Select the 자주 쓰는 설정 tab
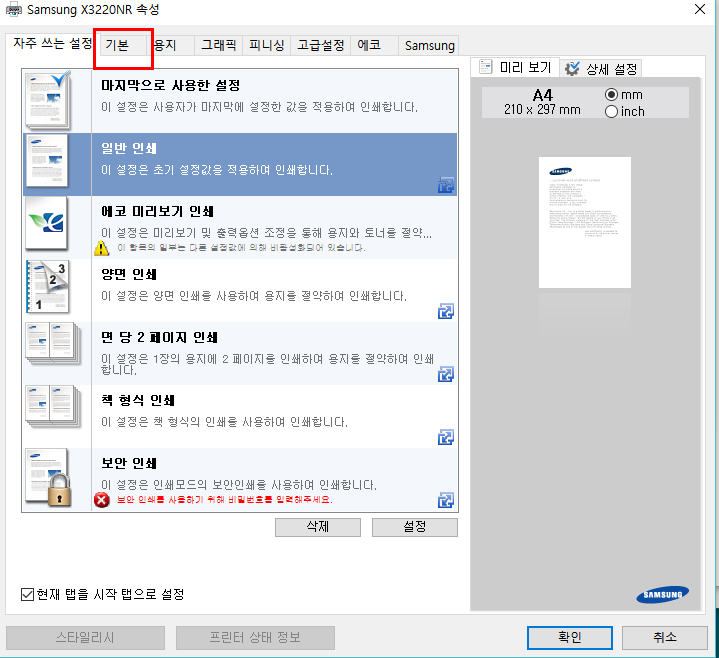This screenshot has height=658, width=719. (52, 44)
